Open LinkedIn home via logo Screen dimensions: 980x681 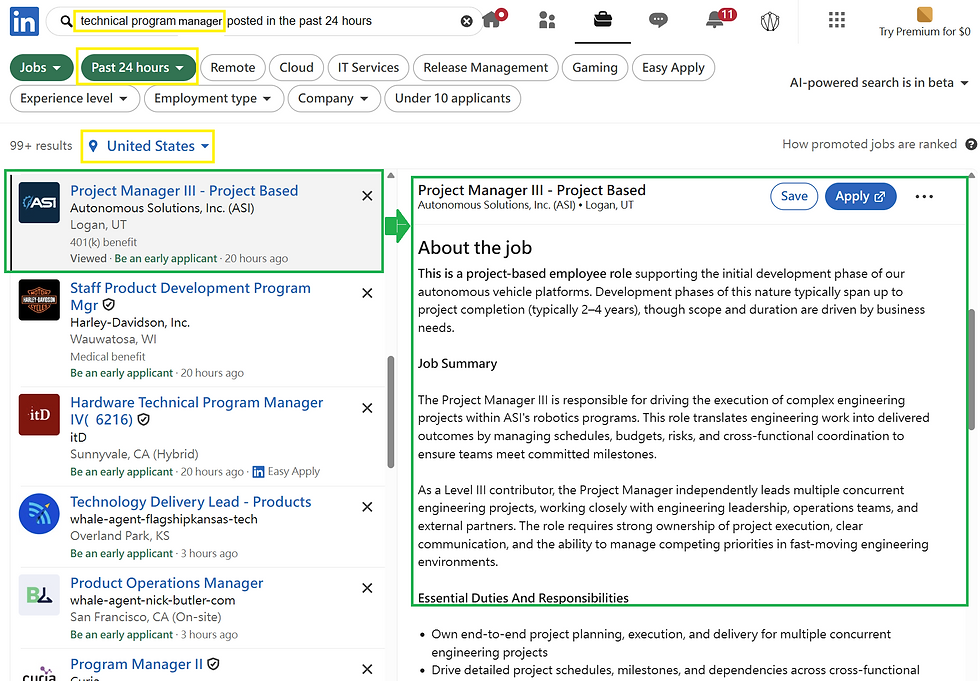pyautogui.click(x=24, y=21)
